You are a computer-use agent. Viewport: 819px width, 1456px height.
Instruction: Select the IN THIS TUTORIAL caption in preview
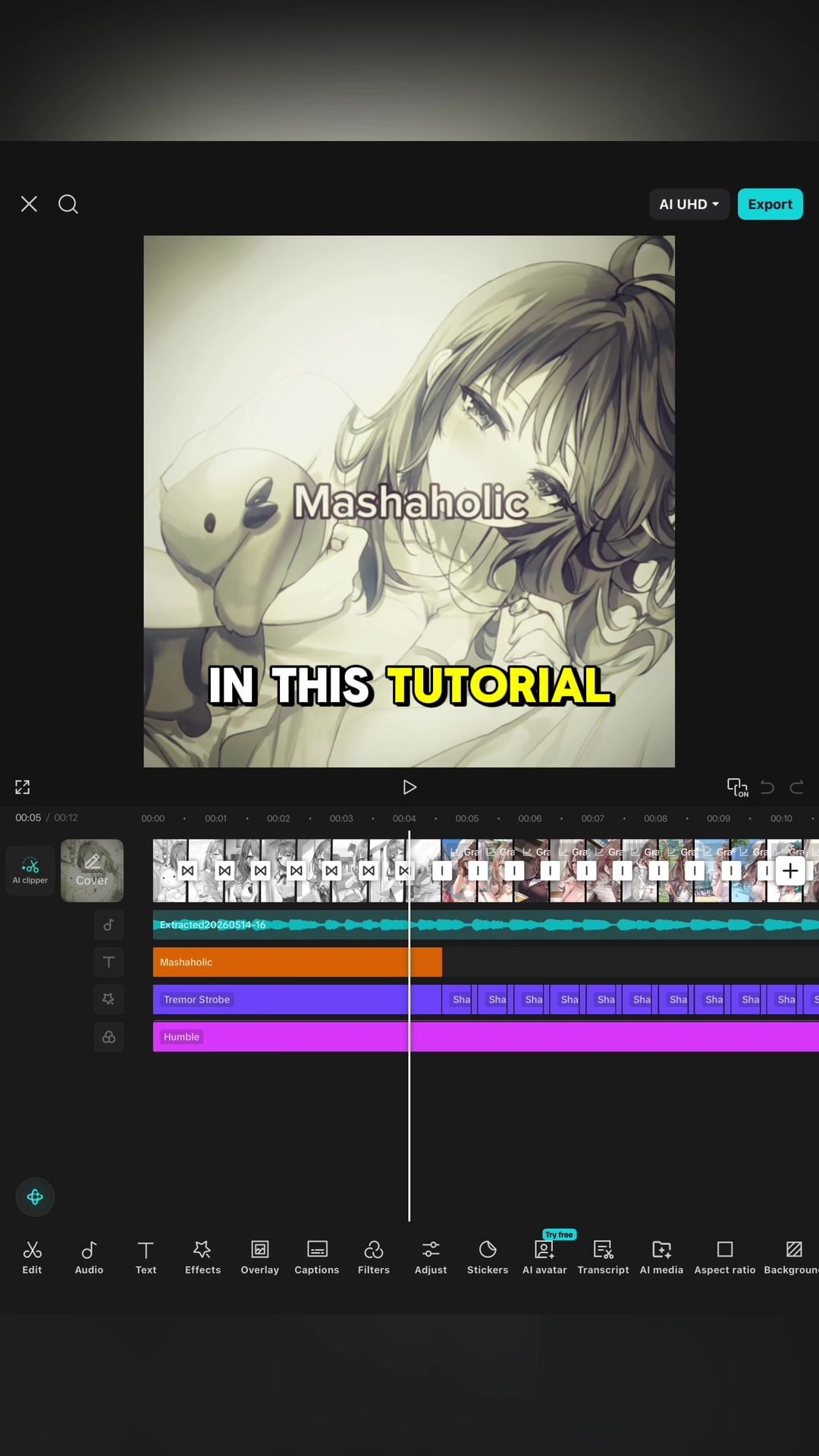coord(410,686)
